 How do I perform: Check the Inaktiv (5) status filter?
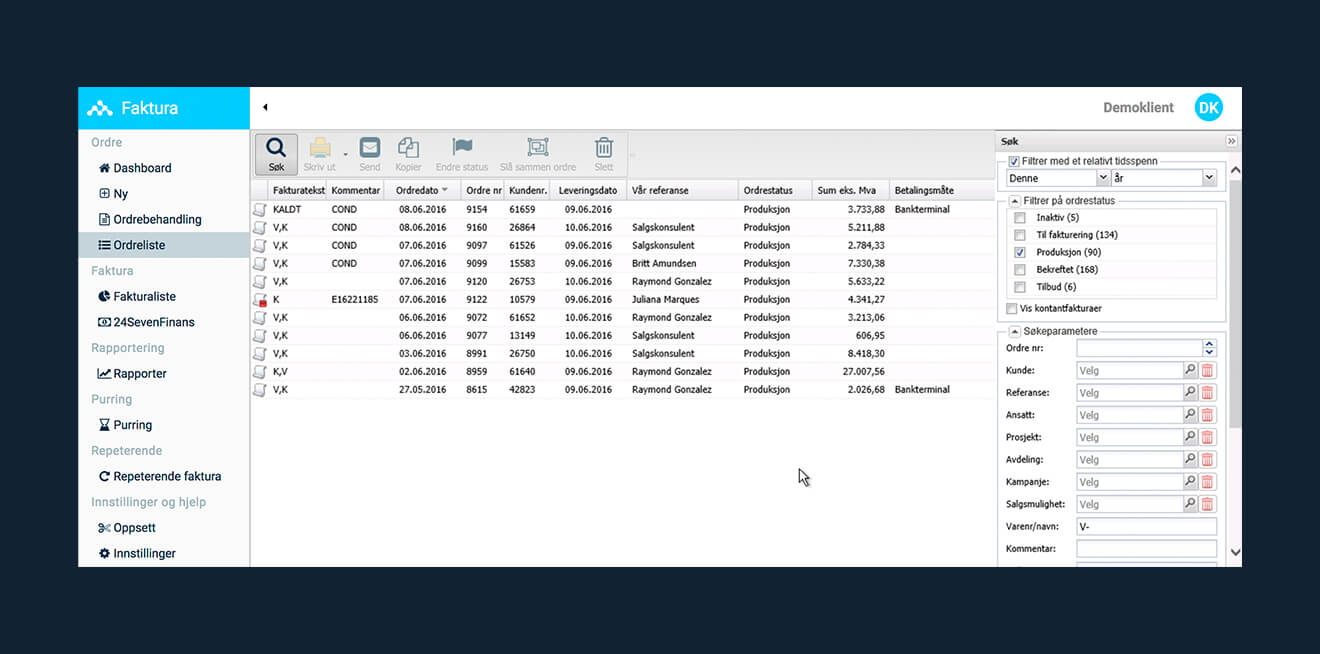tap(1020, 217)
